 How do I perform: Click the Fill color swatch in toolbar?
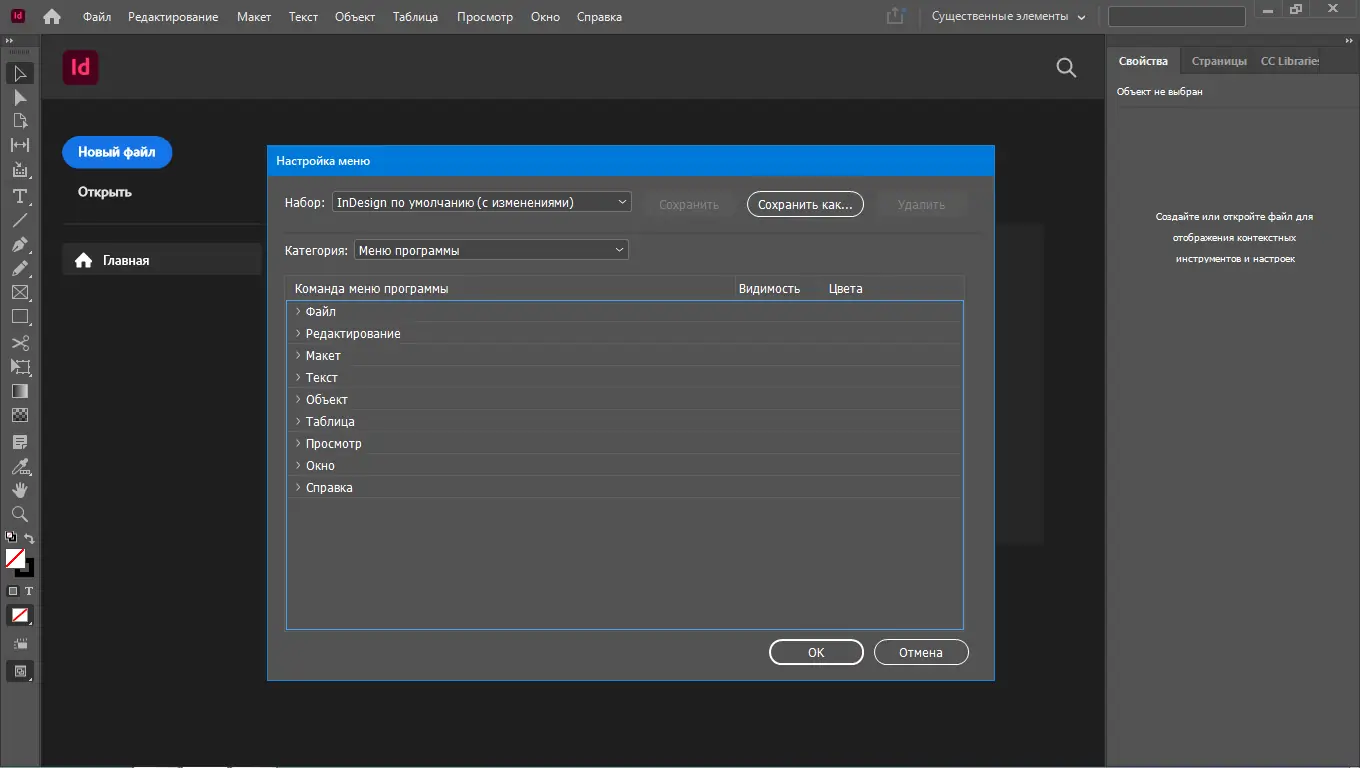click(x=15, y=559)
